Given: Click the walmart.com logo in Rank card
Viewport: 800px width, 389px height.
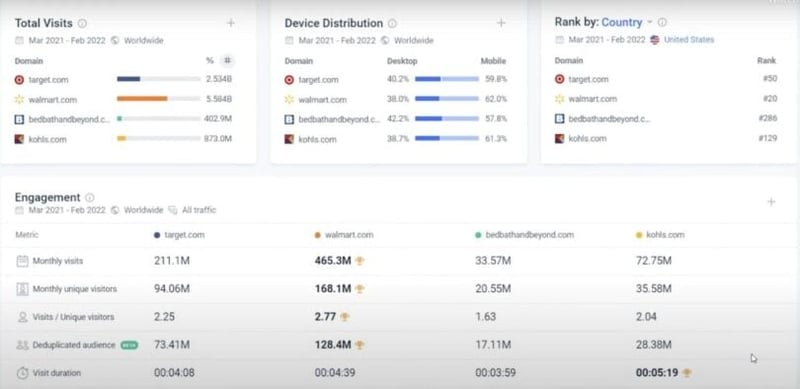Looking at the screenshot, I should click(x=560, y=99).
